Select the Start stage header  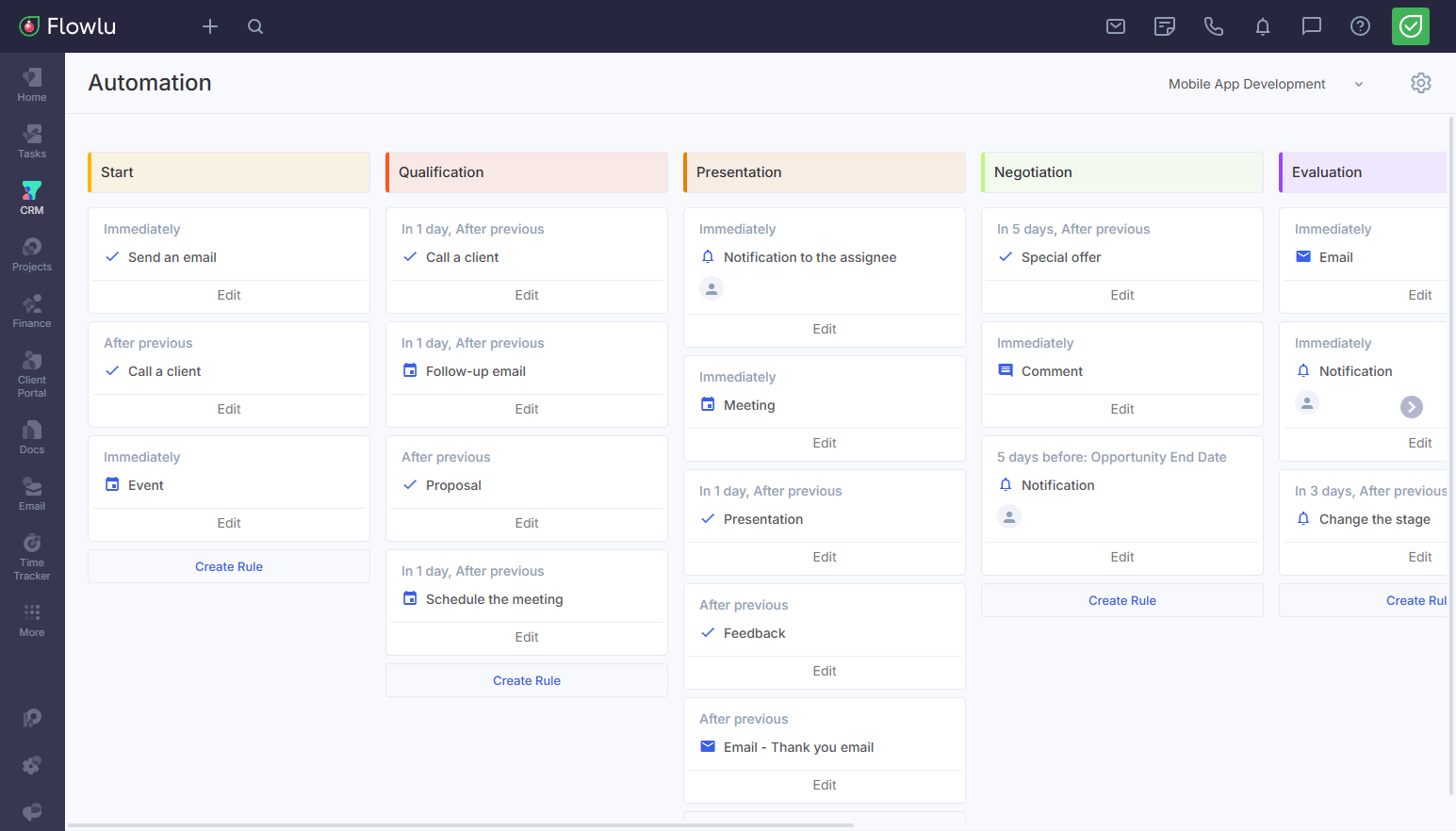pyautogui.click(x=229, y=172)
